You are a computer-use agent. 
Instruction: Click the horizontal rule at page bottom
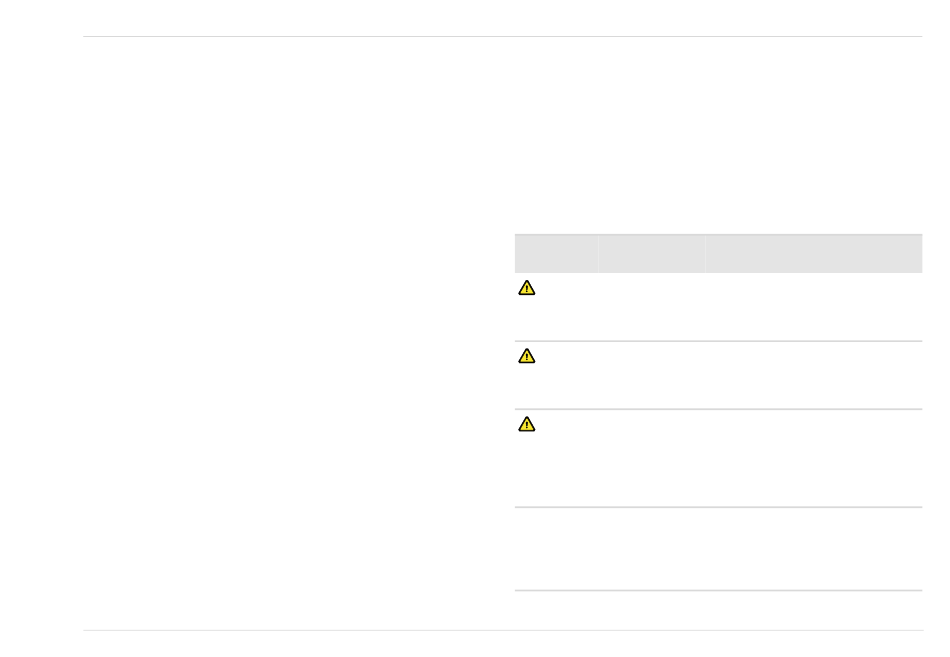click(503, 630)
